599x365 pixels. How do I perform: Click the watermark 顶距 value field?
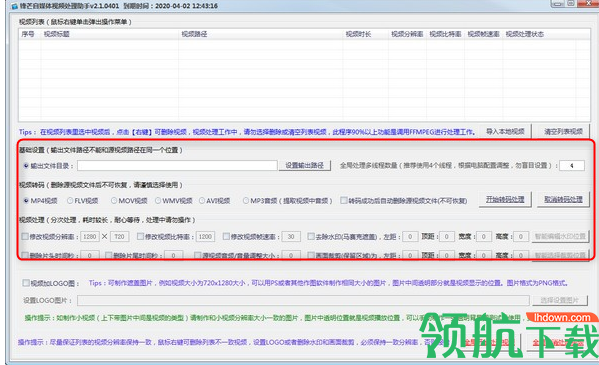446,237
